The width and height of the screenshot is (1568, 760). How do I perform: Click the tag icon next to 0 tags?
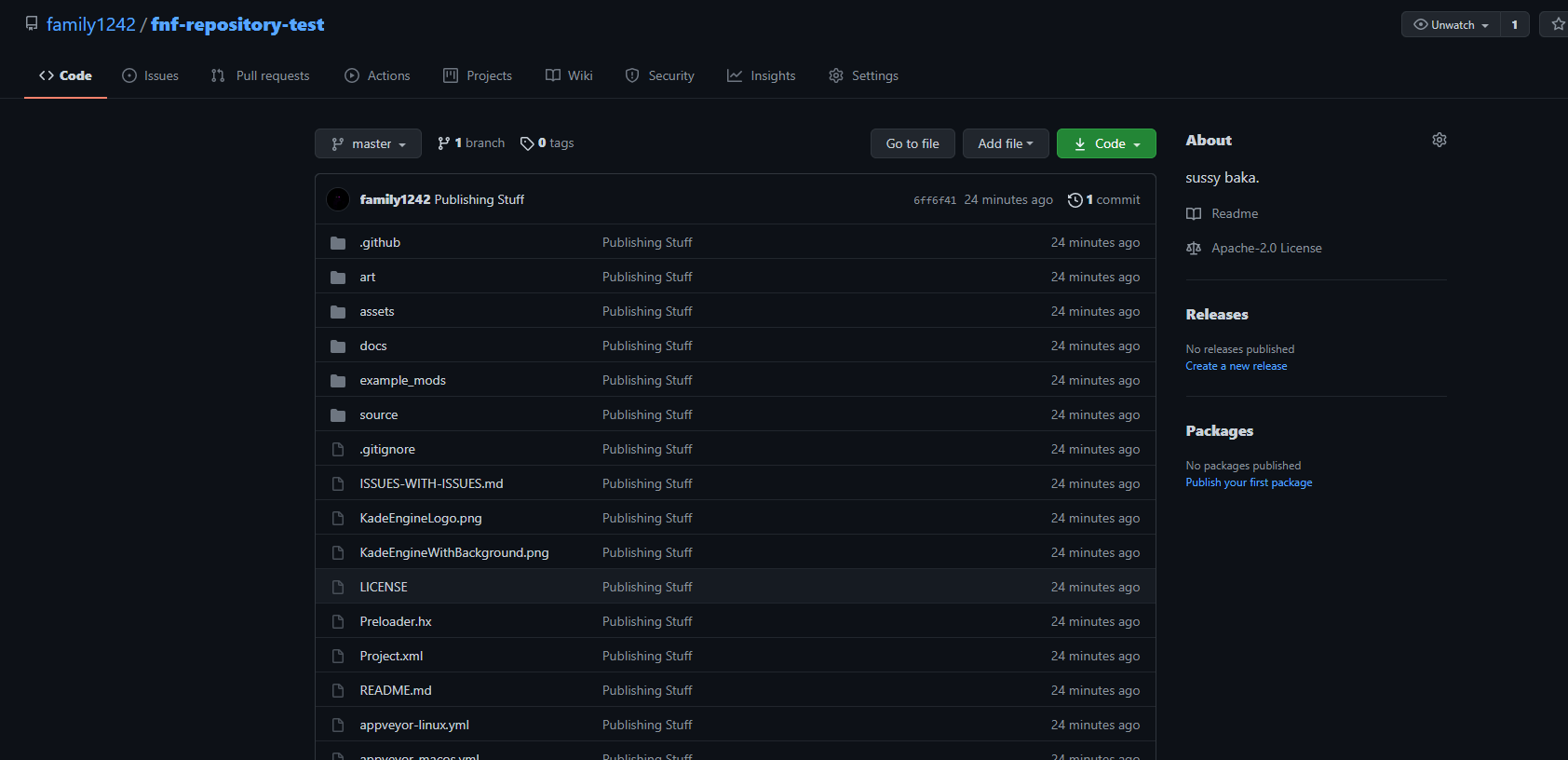[x=527, y=143]
